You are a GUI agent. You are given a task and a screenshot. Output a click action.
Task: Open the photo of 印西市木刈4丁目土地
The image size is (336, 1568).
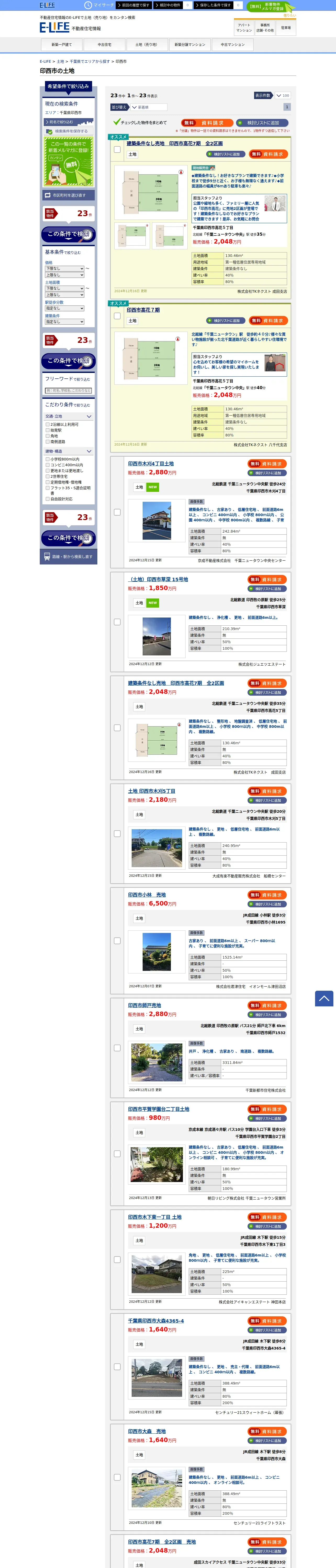(157, 520)
